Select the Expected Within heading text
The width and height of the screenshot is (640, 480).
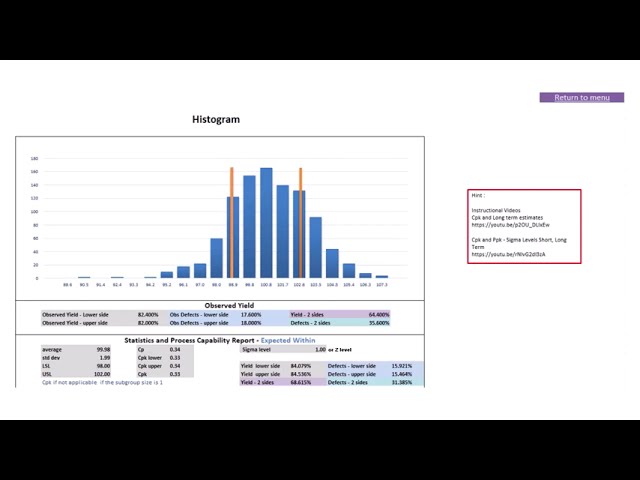coord(288,340)
